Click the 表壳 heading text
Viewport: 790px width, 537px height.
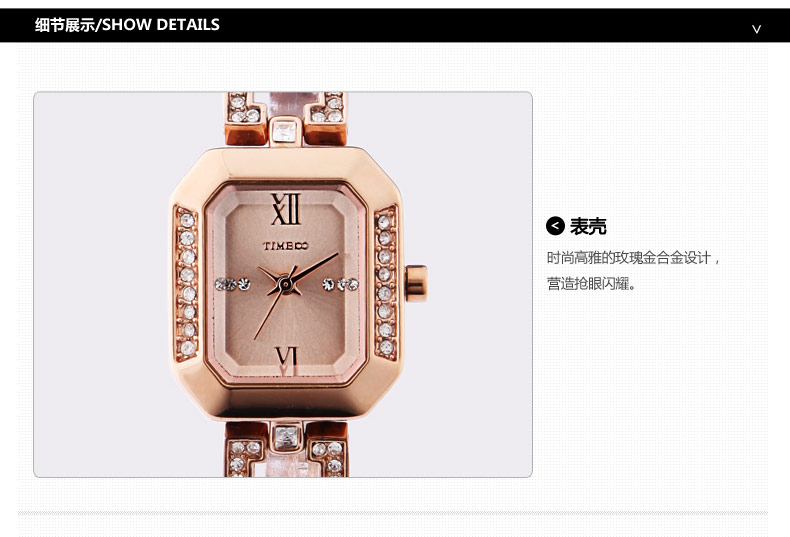point(588,226)
